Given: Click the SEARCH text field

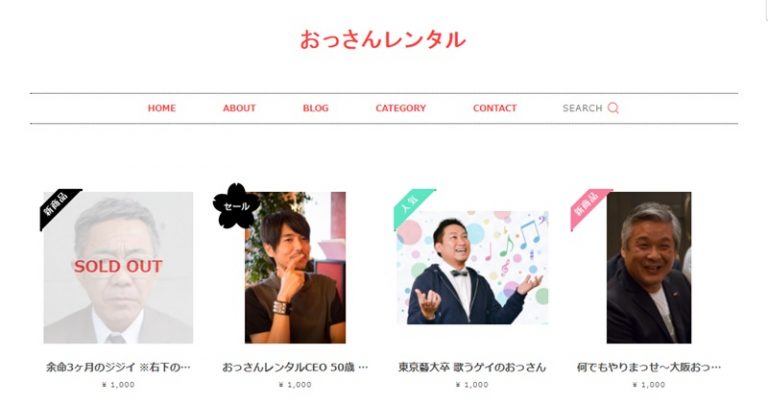Looking at the screenshot, I should (582, 108).
